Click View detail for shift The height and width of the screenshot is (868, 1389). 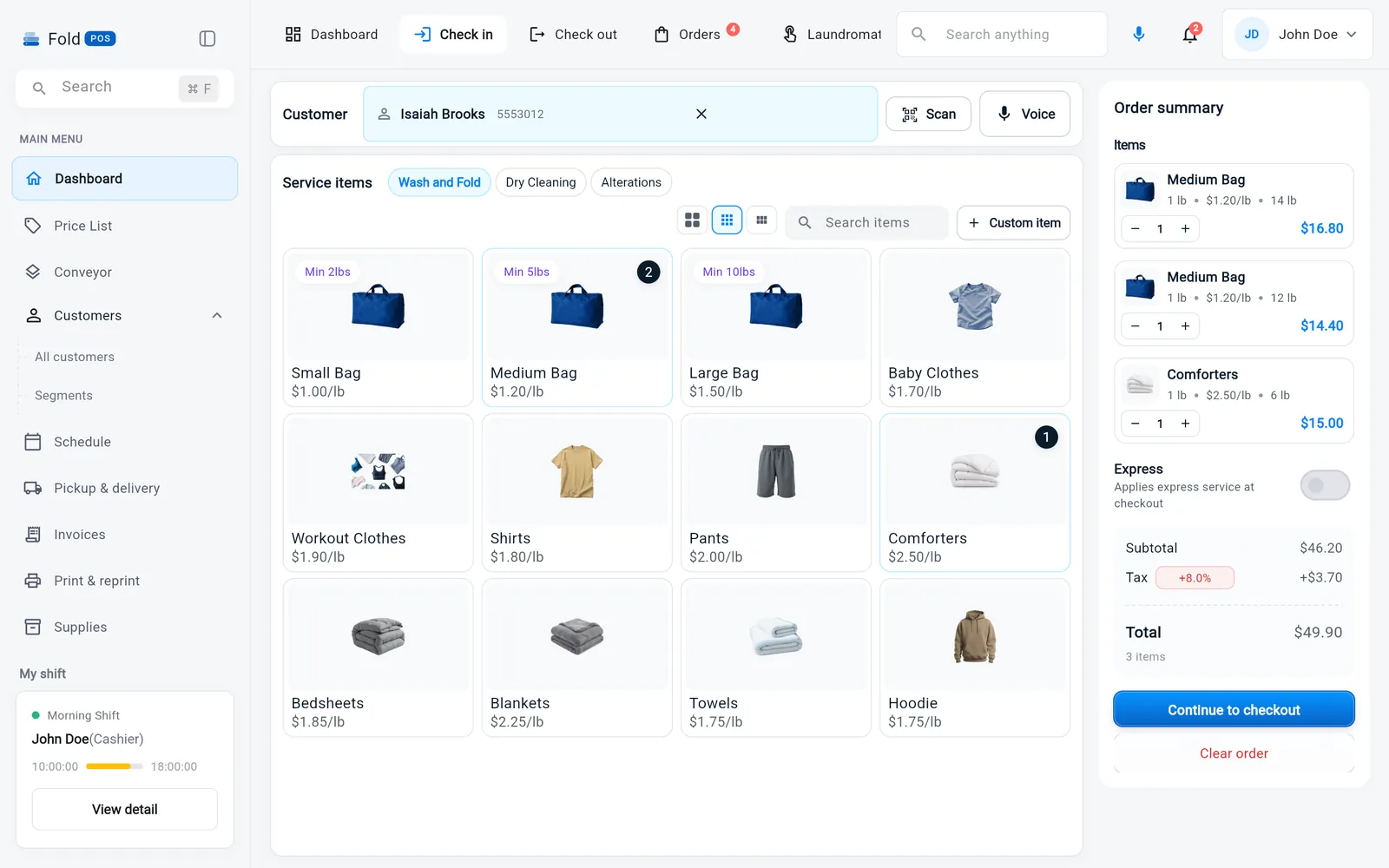(125, 809)
